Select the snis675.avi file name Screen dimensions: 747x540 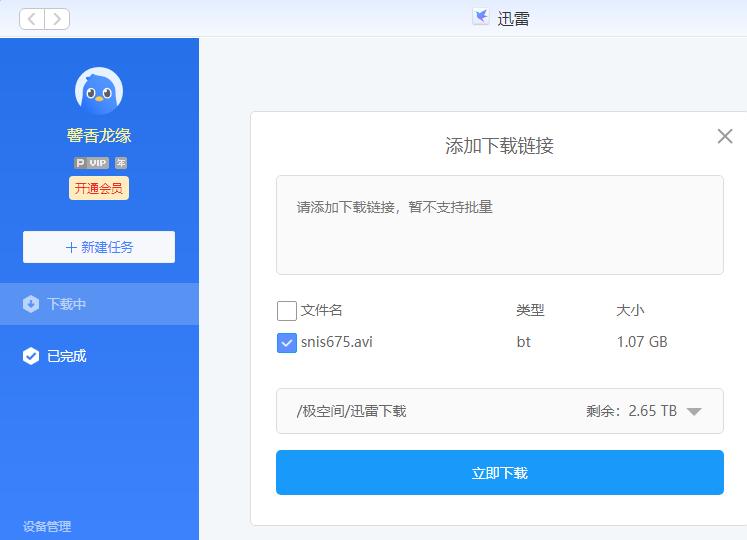coord(336,342)
